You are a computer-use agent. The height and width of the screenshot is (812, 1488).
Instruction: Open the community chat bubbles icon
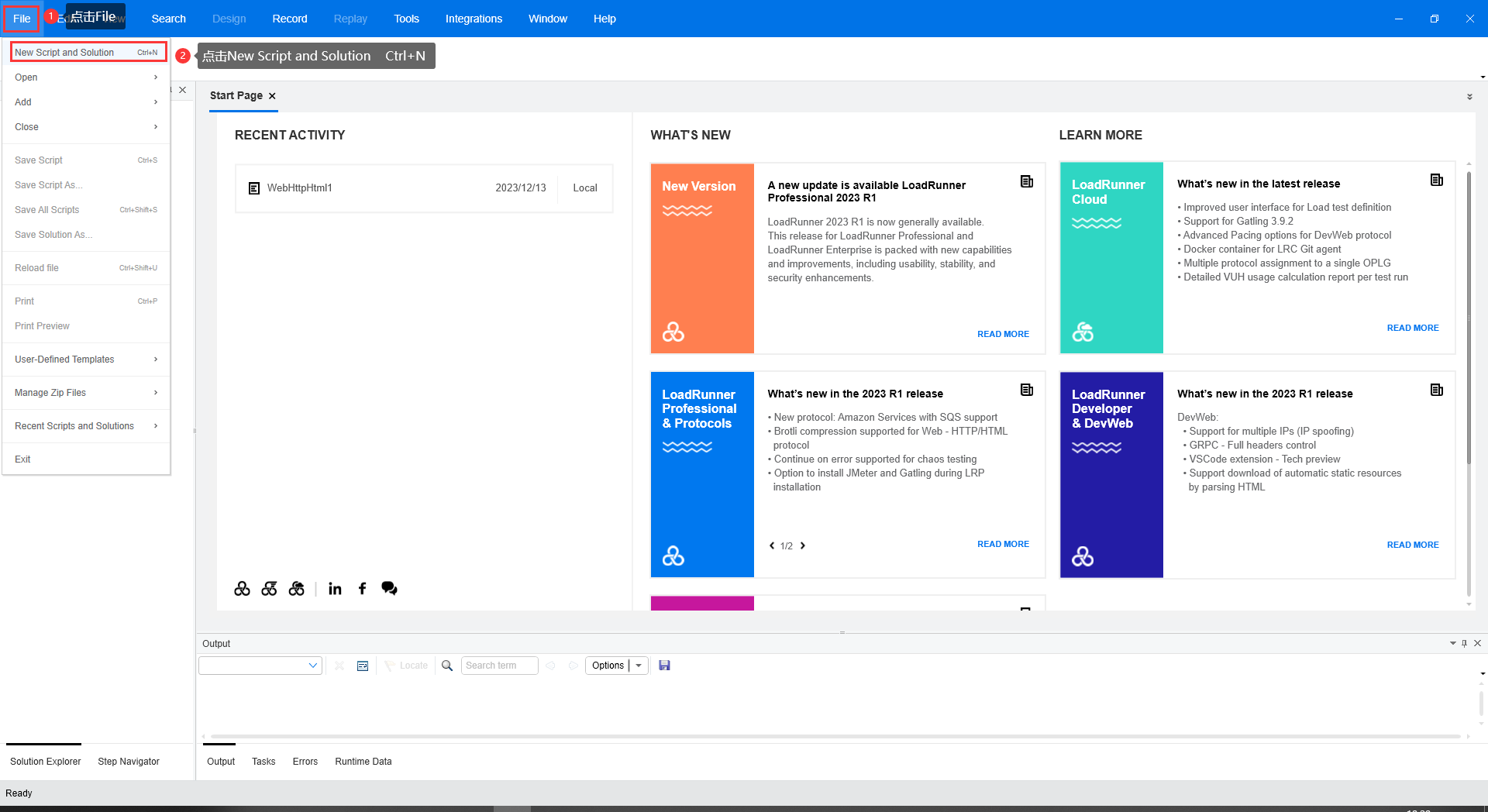(389, 589)
